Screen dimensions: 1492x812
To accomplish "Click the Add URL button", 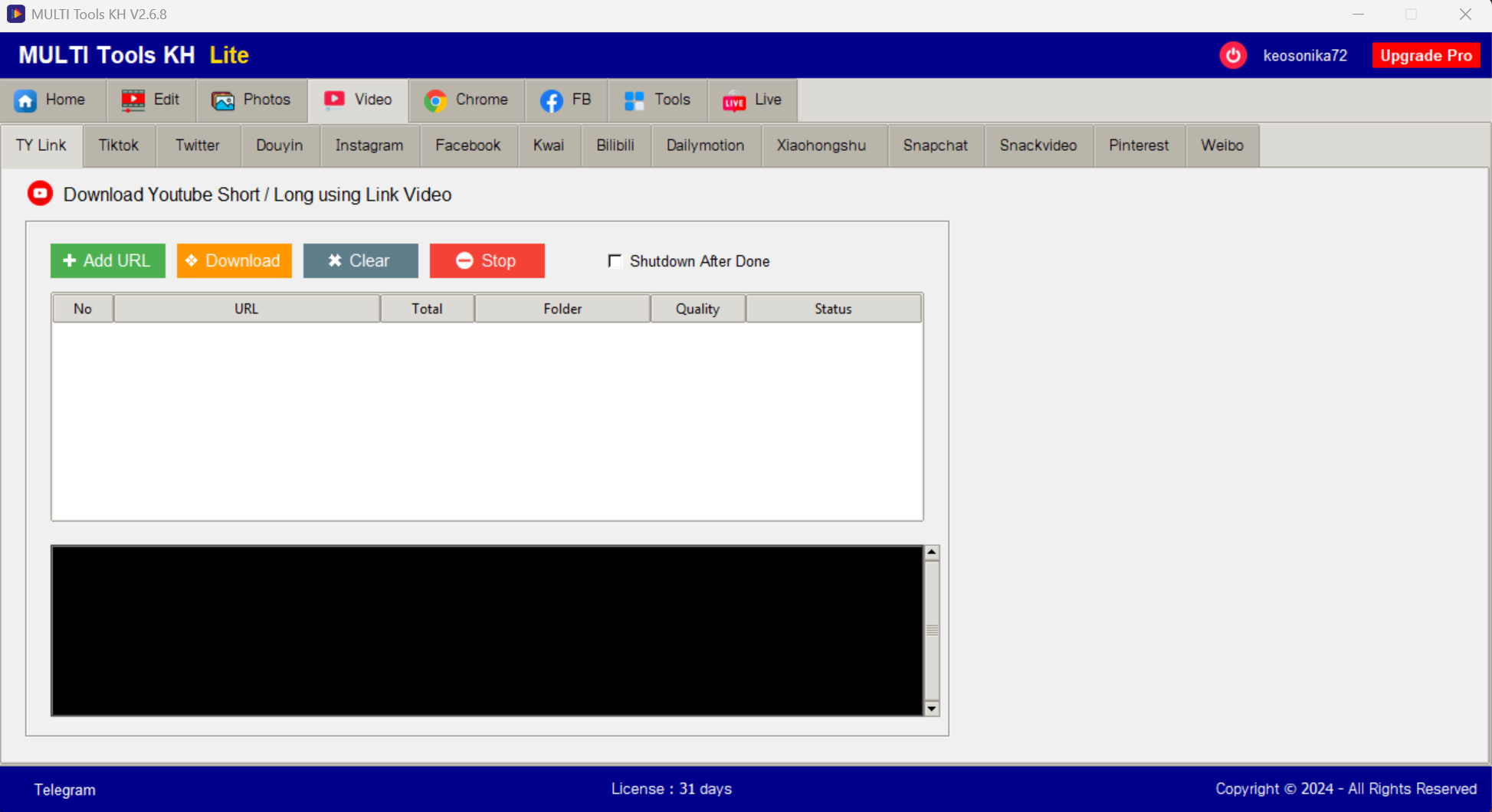I will [x=107, y=260].
